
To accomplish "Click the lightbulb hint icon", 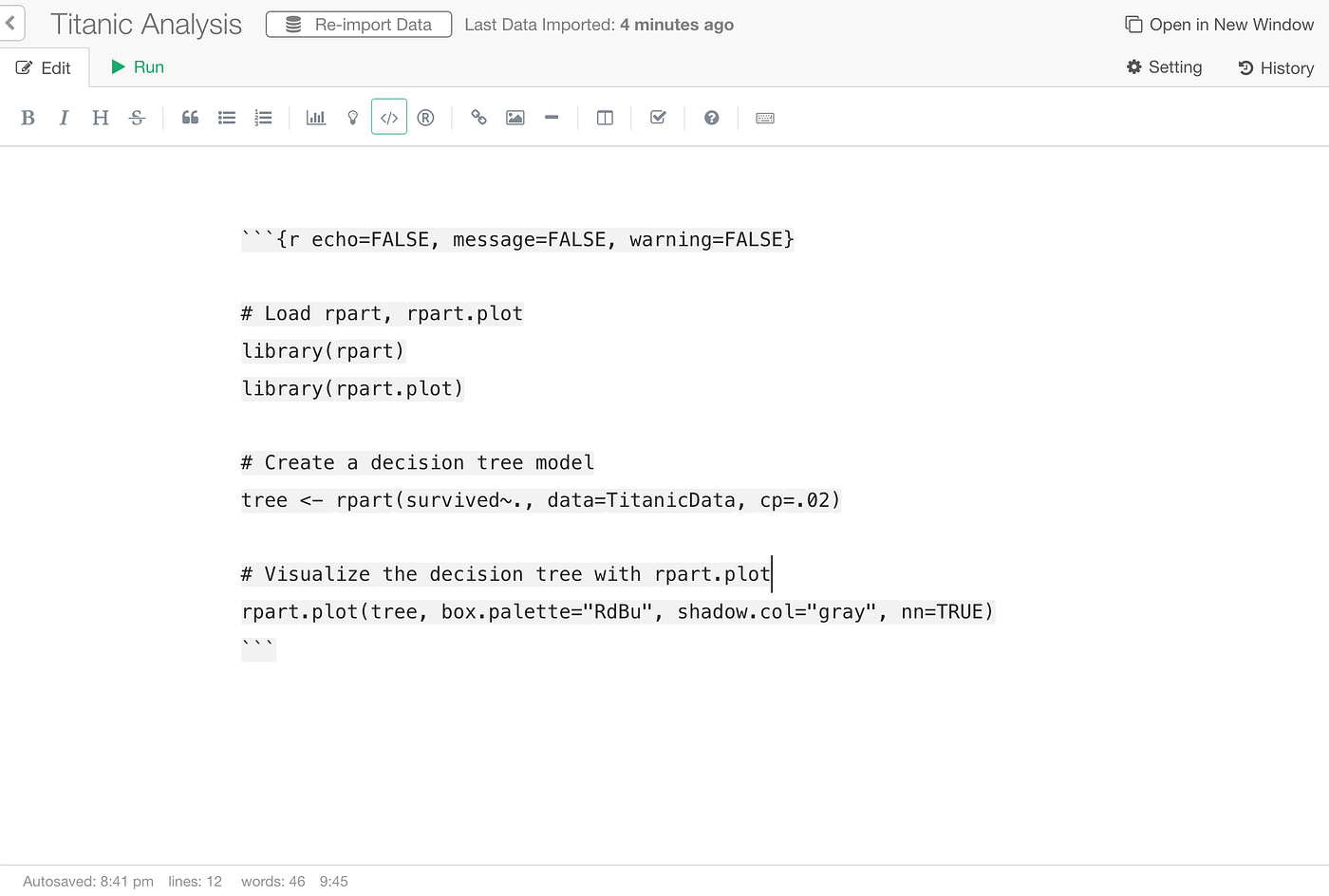I will (352, 117).
